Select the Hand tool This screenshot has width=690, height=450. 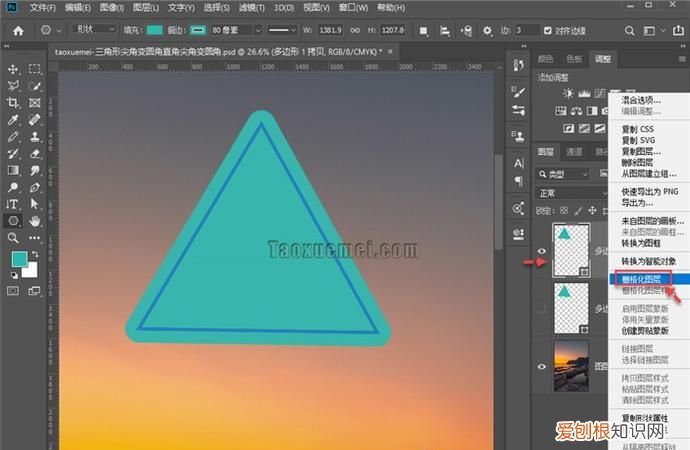coord(35,220)
